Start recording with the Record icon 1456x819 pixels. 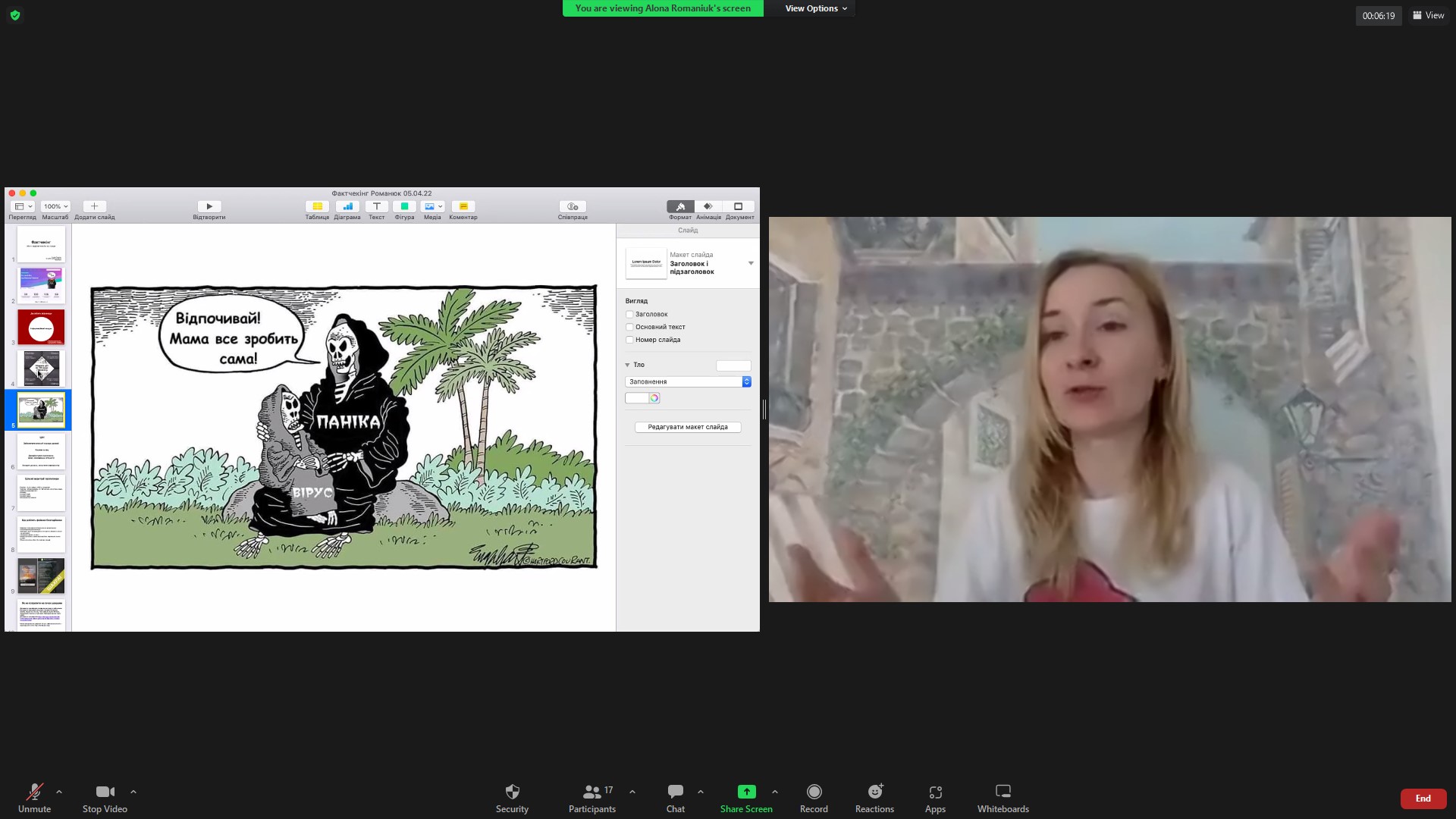coord(814,792)
